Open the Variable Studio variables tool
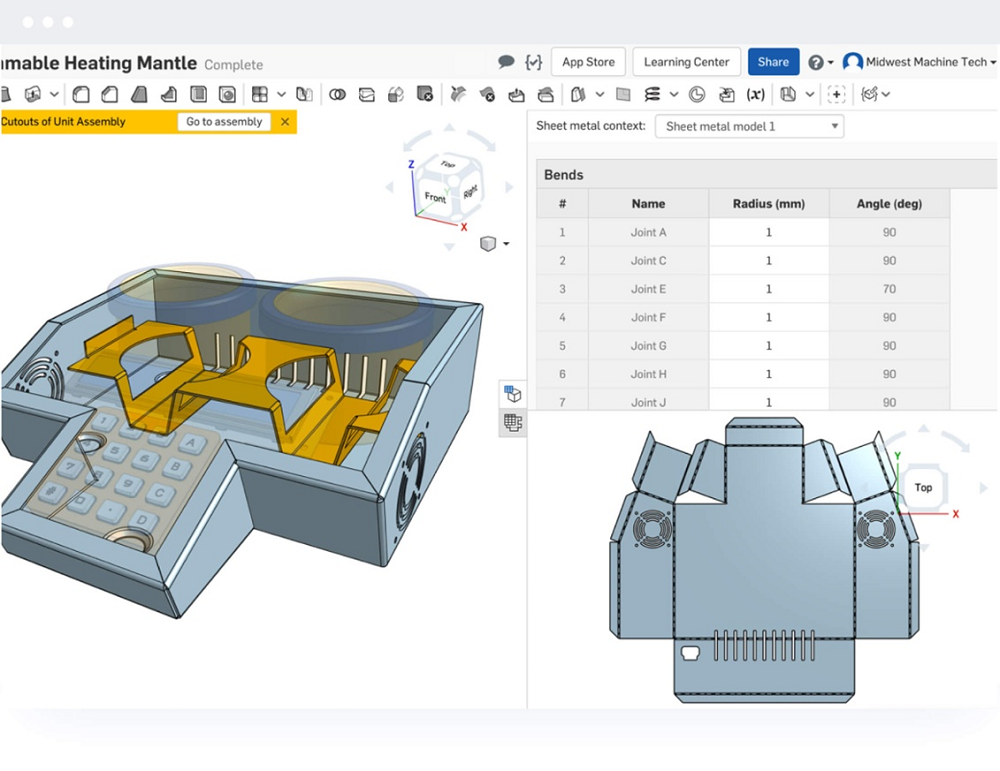 pyautogui.click(x=755, y=93)
